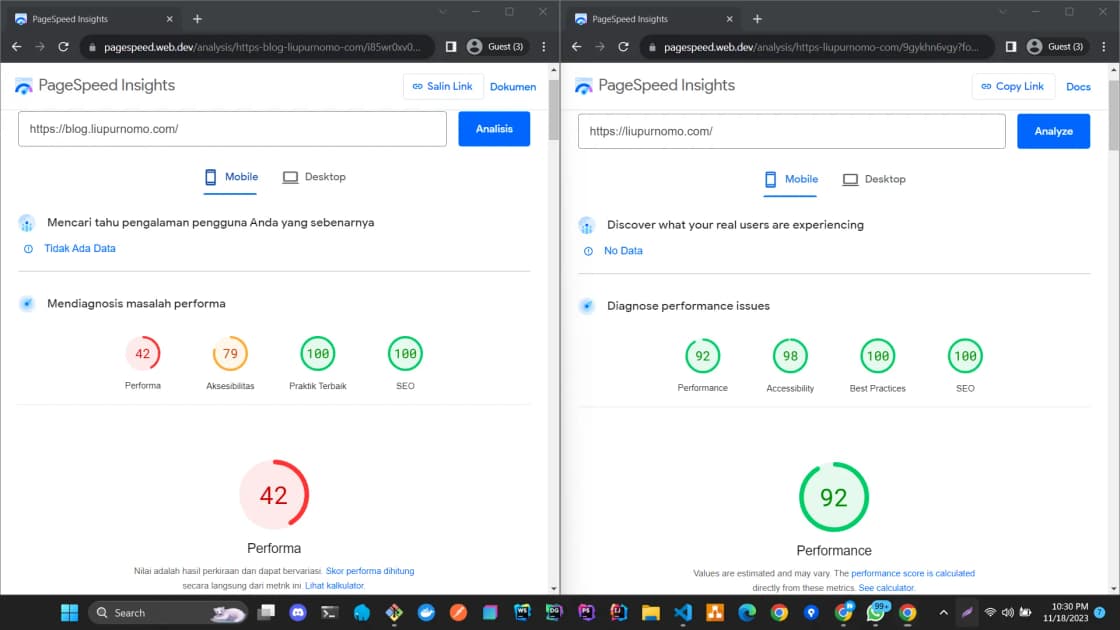Open Microsoft Edge from the taskbar
Viewport: 1120px width, 630px height.
tap(747, 613)
